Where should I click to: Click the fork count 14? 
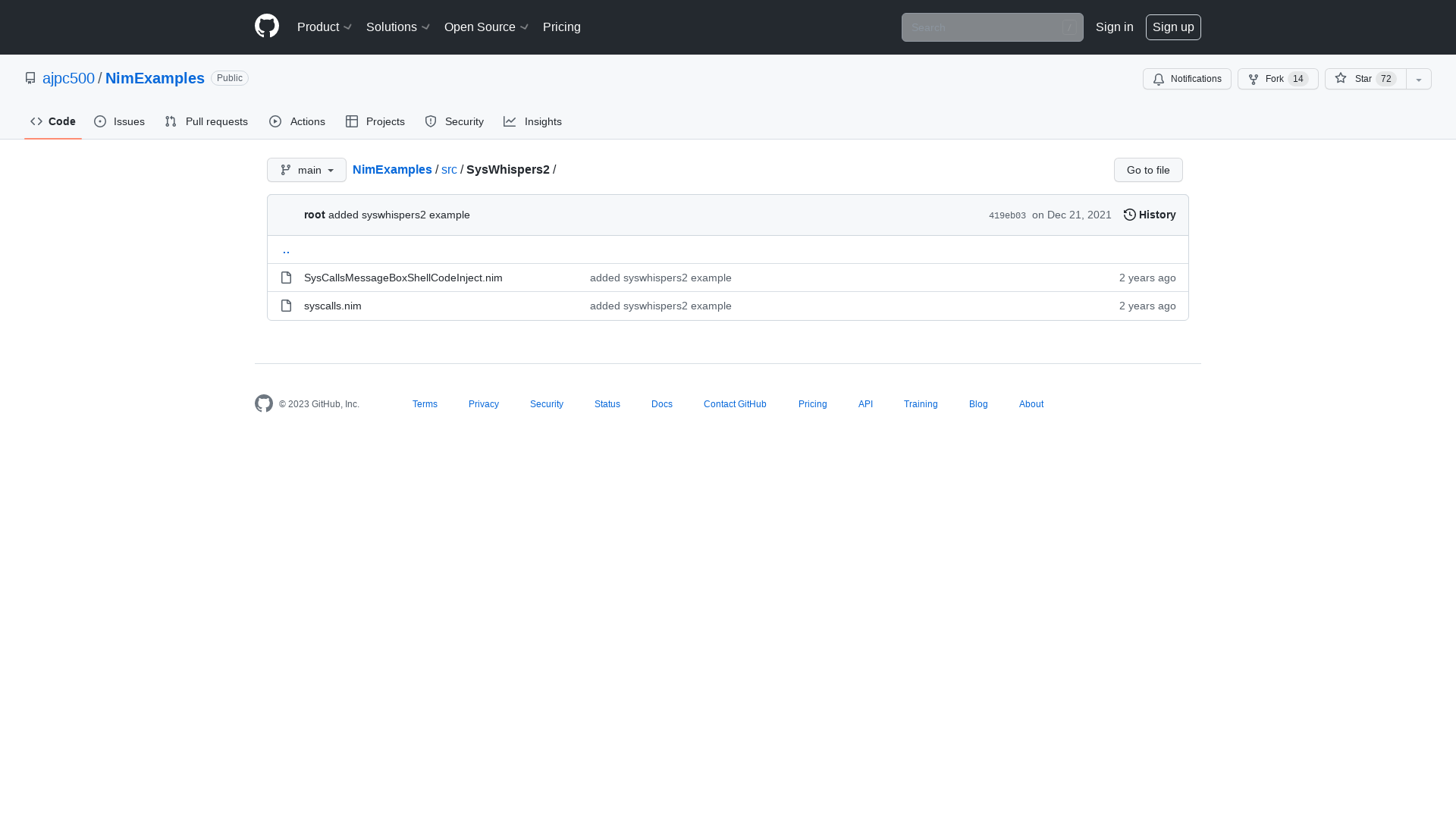(1298, 79)
